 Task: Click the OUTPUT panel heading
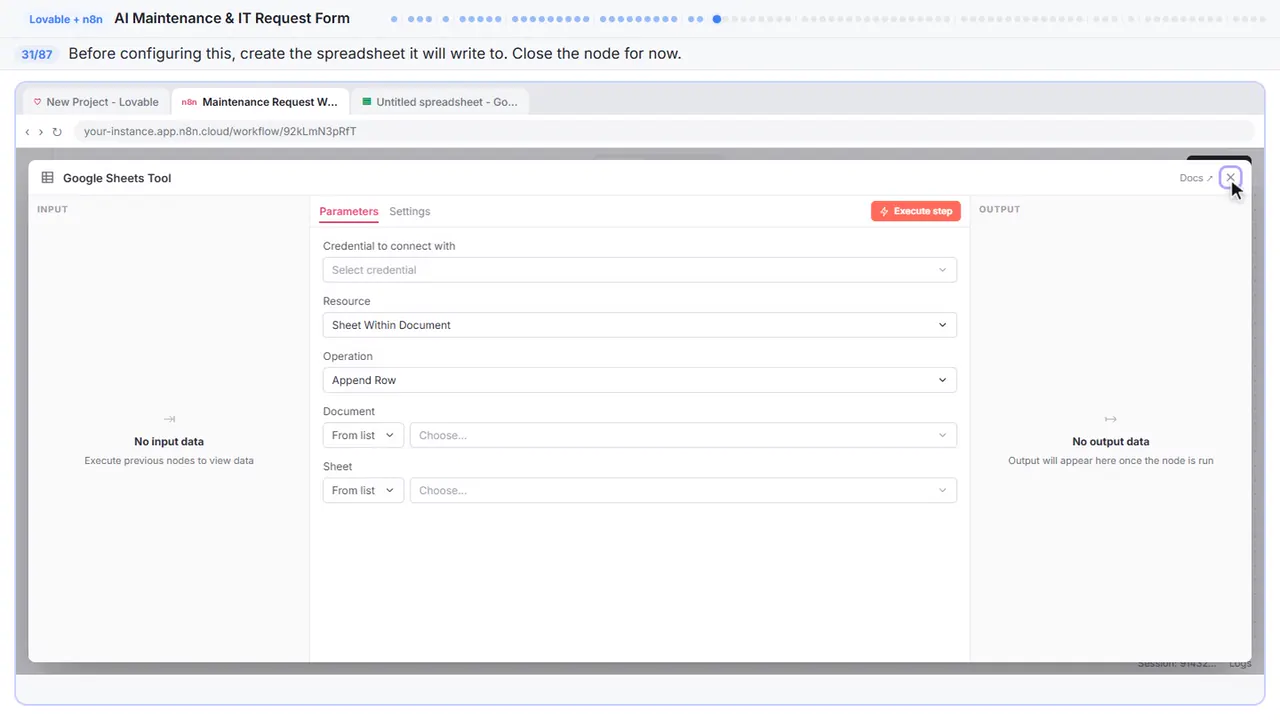[999, 209]
